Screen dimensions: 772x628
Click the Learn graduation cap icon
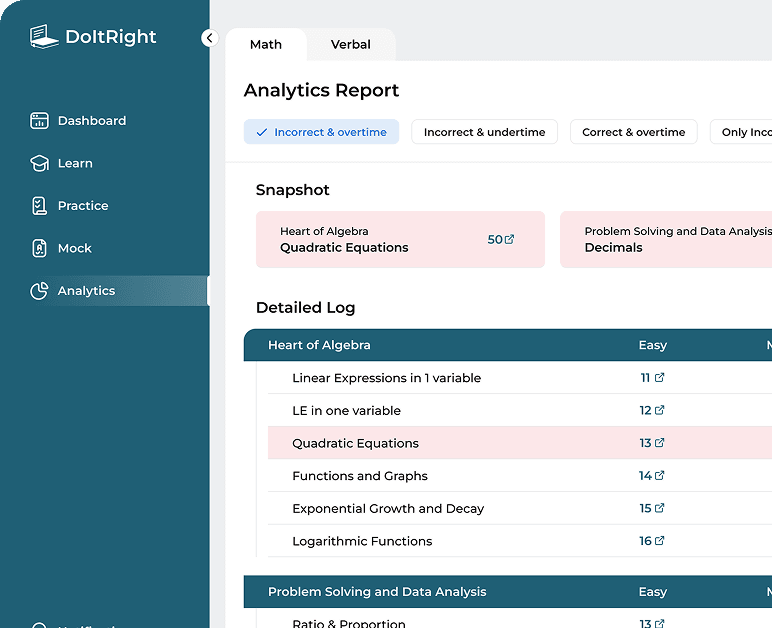click(40, 163)
